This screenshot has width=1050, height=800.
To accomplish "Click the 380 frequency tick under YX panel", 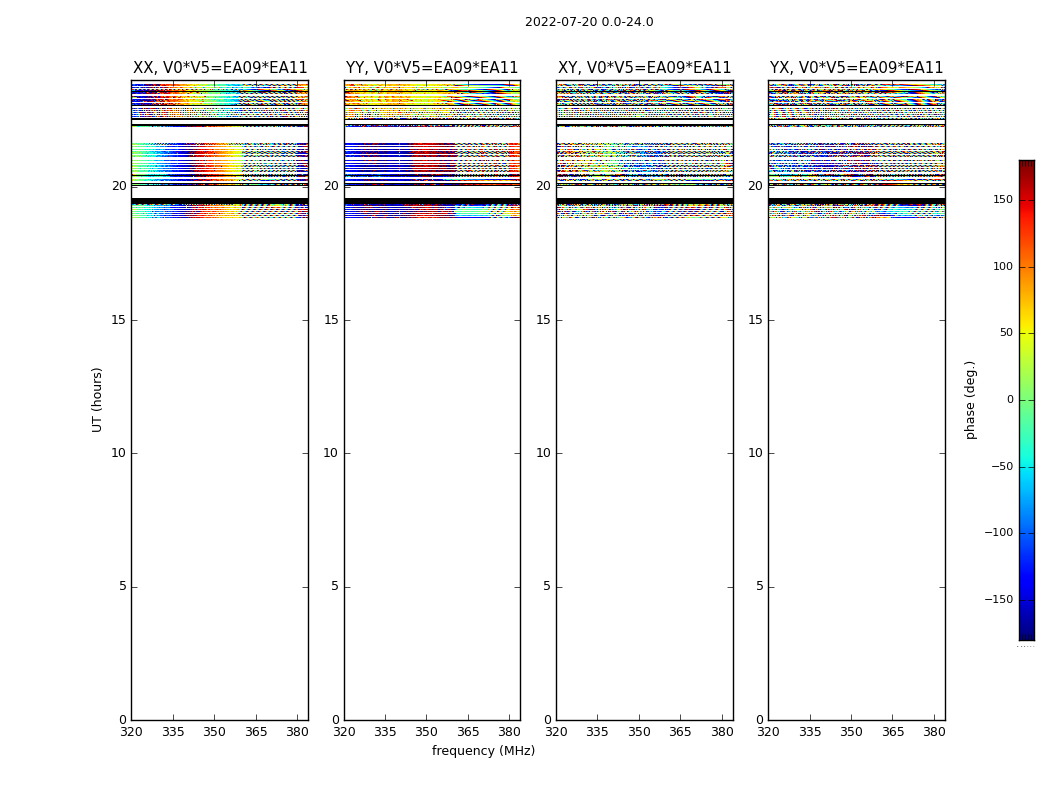I will tap(934, 732).
